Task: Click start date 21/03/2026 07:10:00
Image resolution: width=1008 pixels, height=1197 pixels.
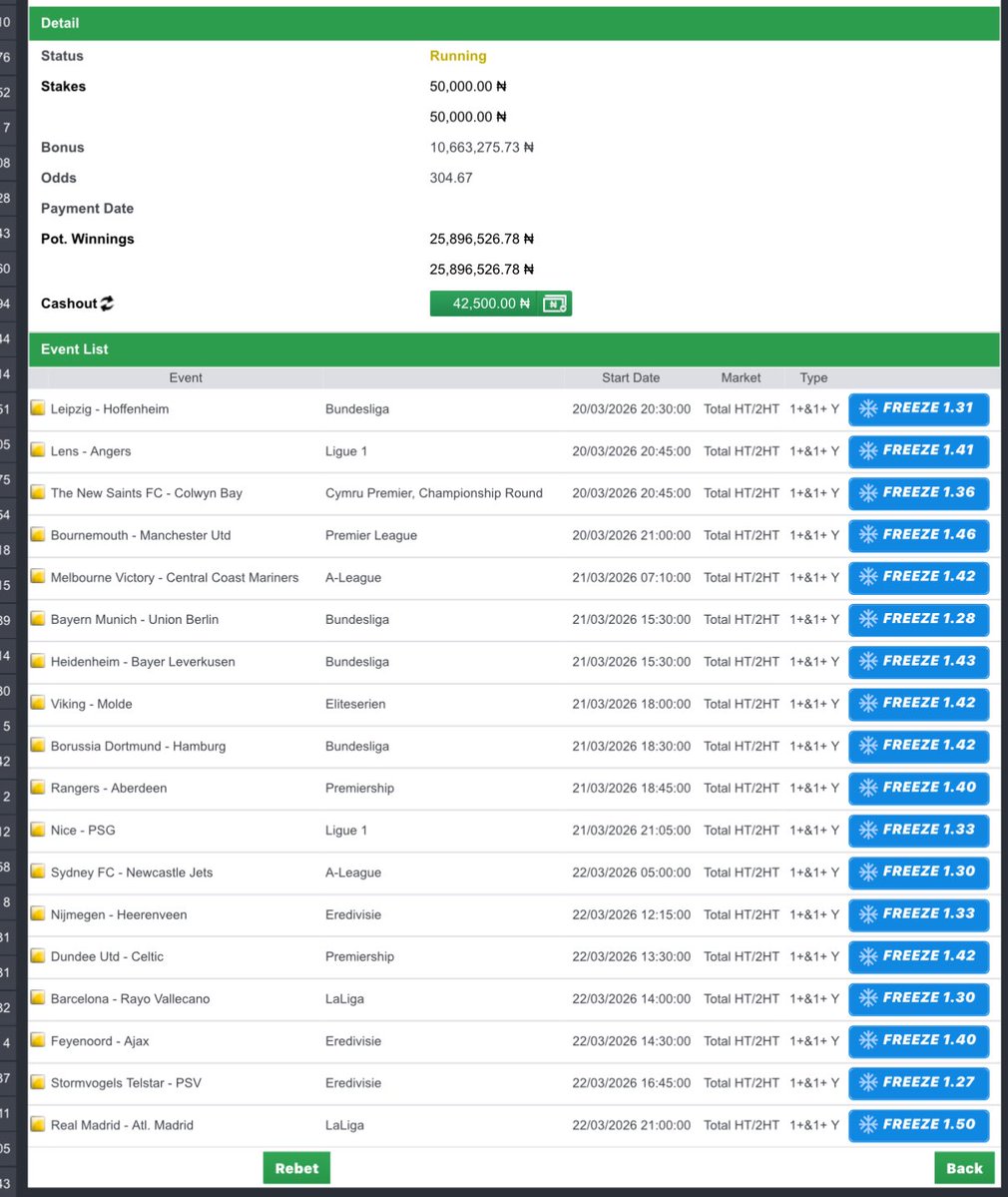Action: (x=631, y=578)
